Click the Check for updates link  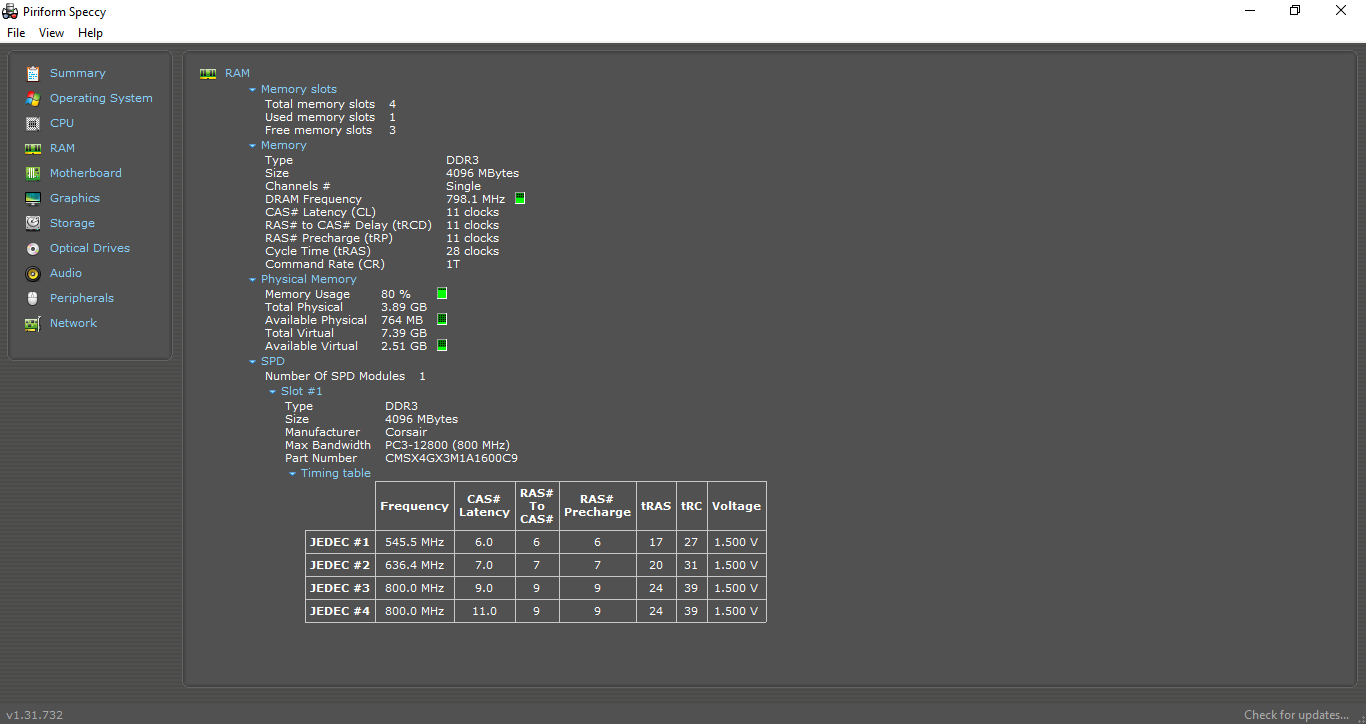click(x=1297, y=715)
